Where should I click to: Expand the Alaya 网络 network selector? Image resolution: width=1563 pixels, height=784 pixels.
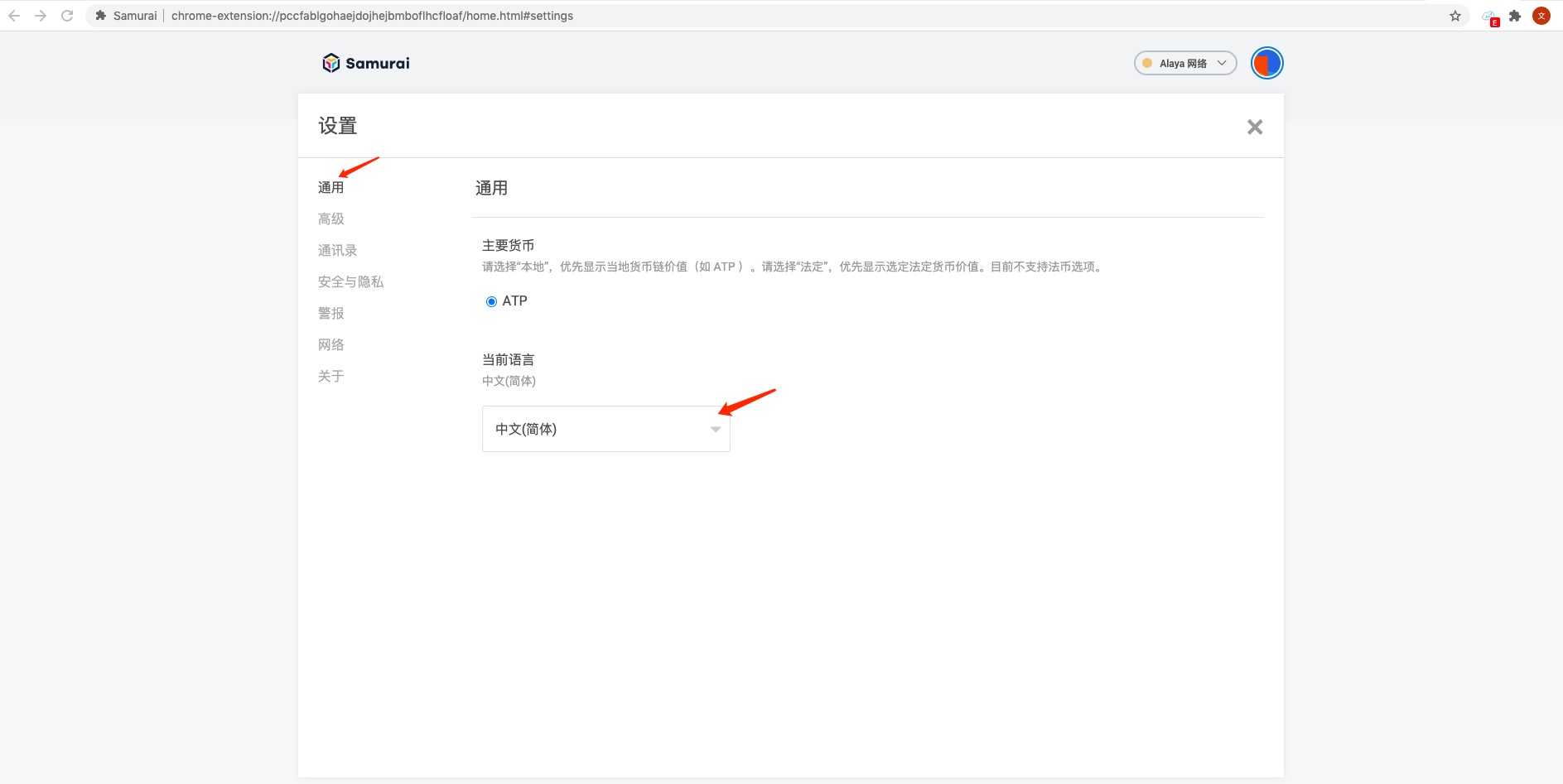coord(1184,63)
